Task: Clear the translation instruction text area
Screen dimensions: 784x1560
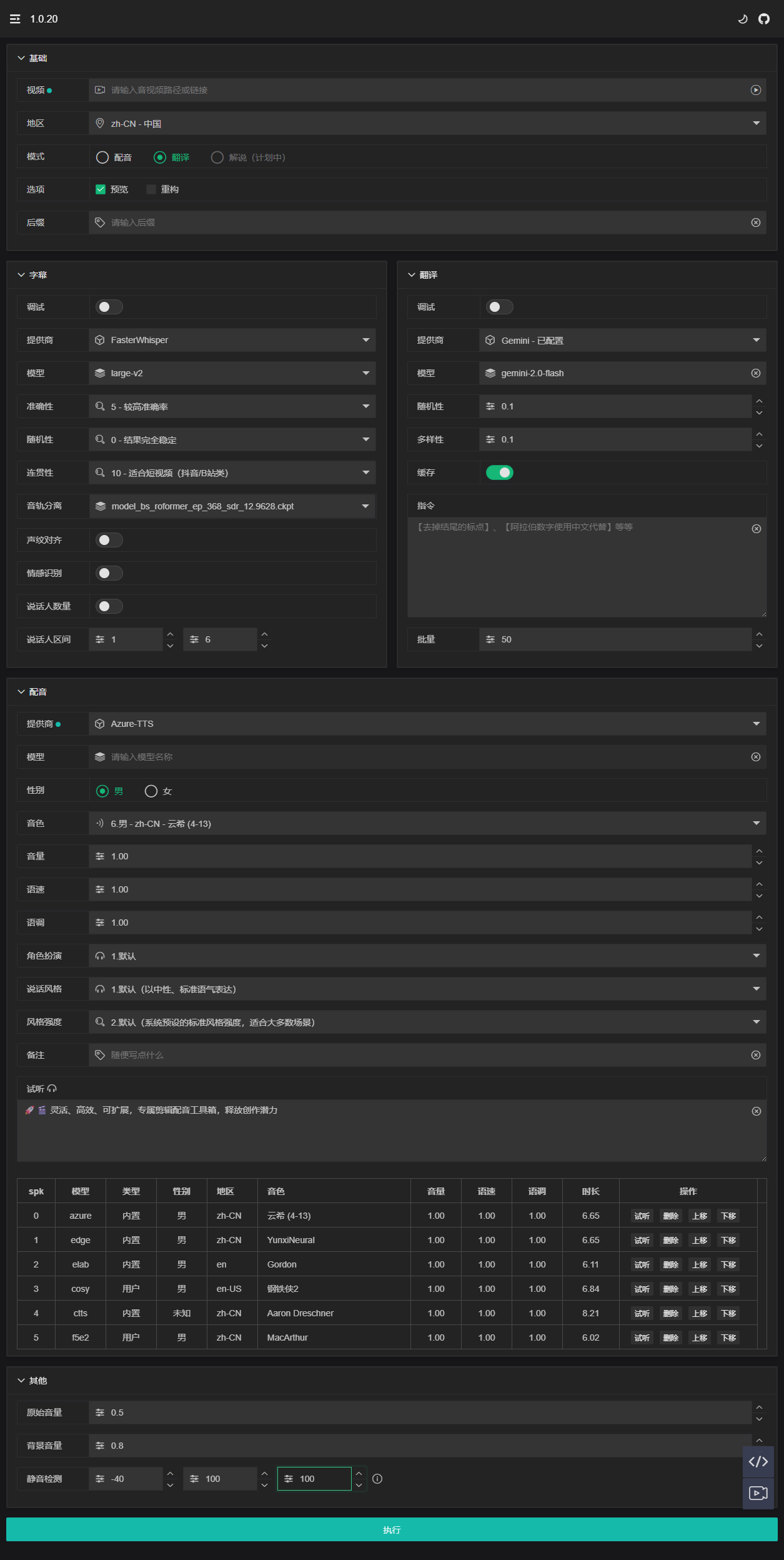Action: coord(756,529)
